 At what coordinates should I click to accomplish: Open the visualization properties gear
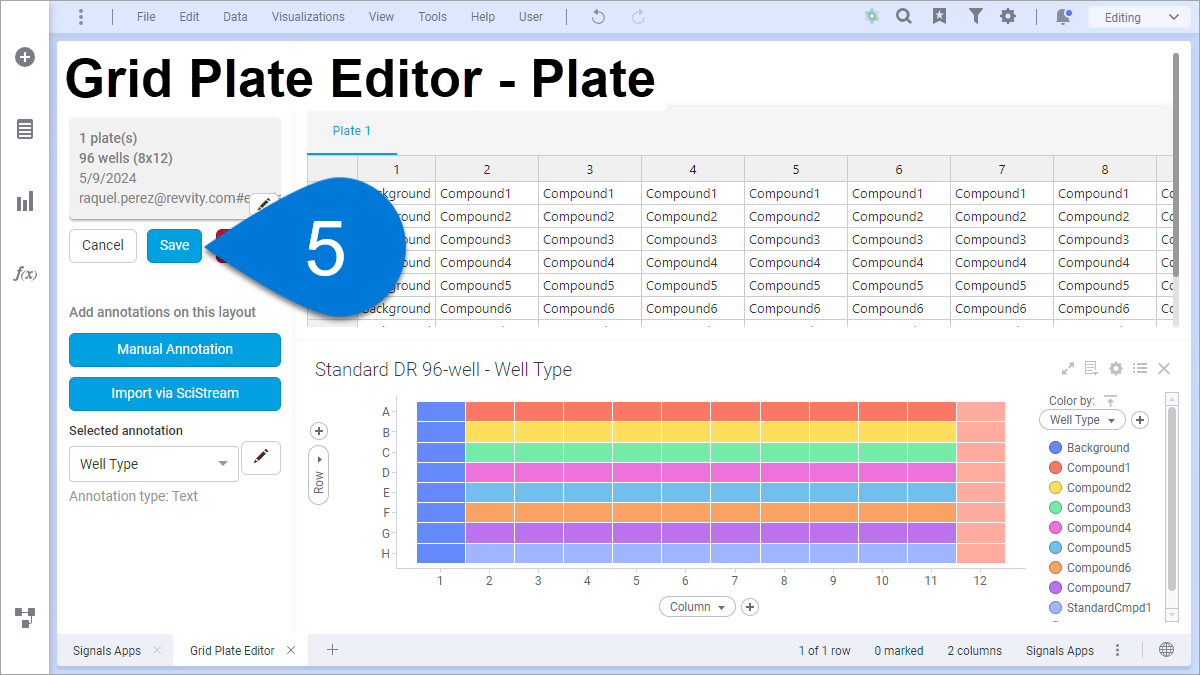pyautogui.click(x=1116, y=369)
